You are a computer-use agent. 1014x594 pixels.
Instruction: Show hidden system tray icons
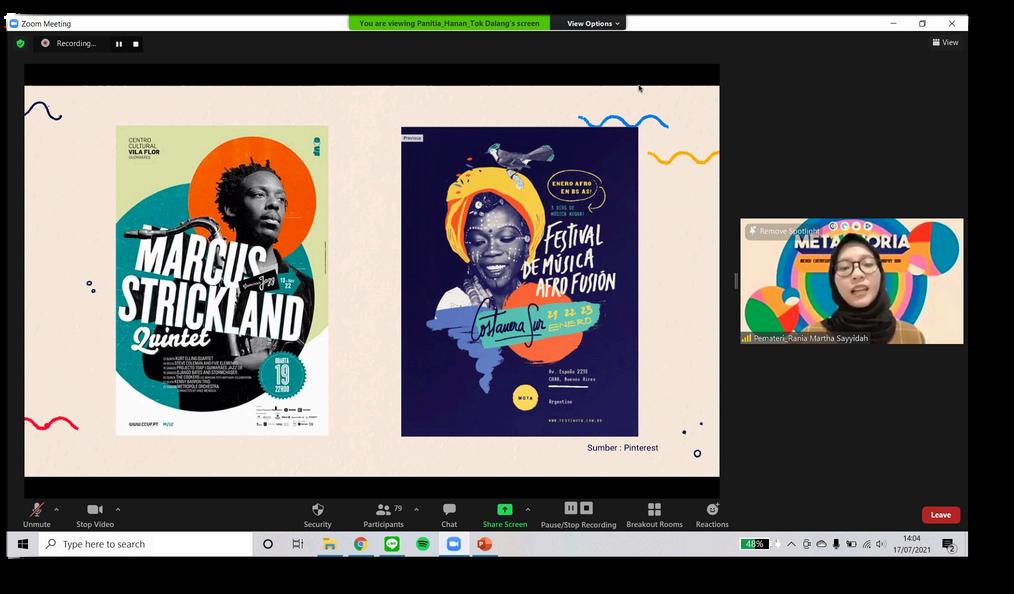[792, 544]
